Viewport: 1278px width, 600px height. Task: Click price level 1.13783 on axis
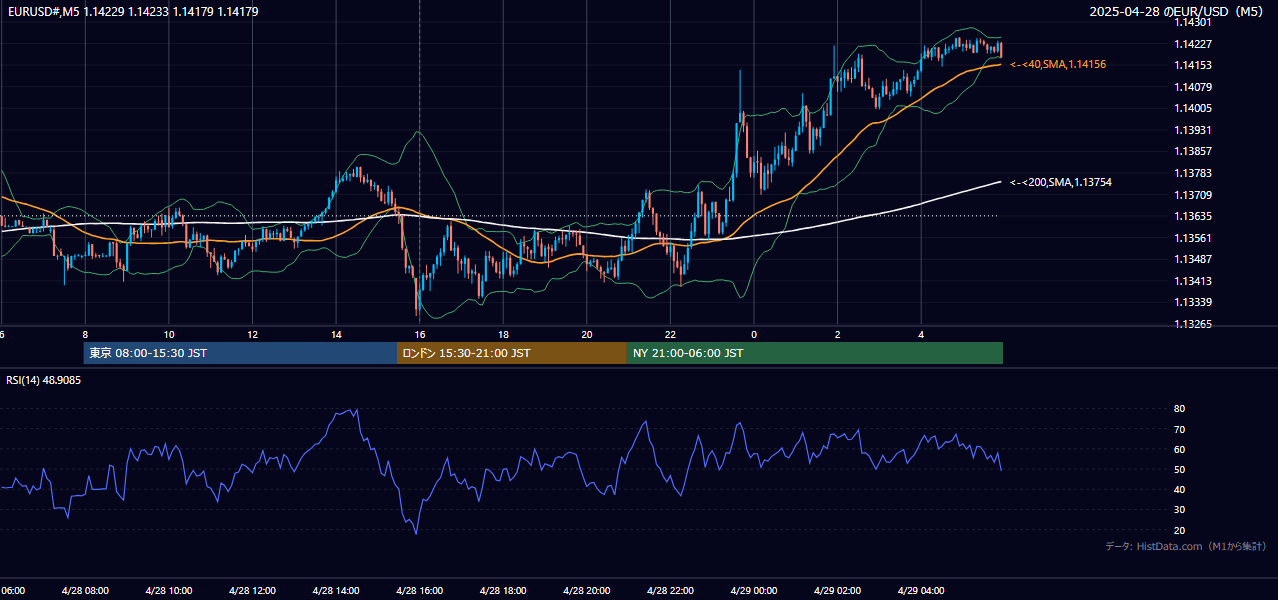(1193, 173)
